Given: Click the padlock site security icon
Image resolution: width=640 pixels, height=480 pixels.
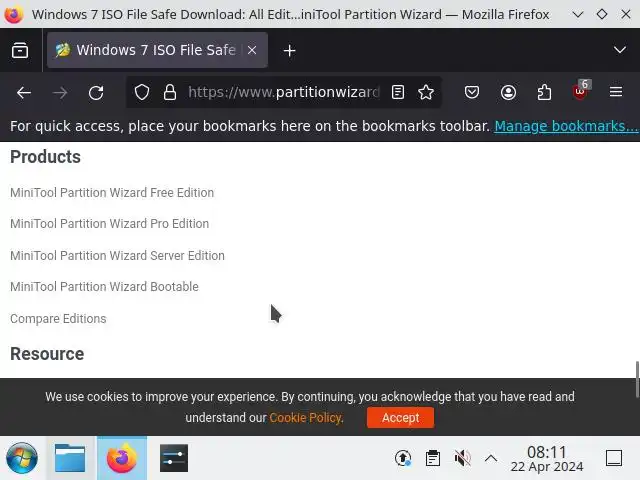Looking at the screenshot, I should (x=170, y=92).
